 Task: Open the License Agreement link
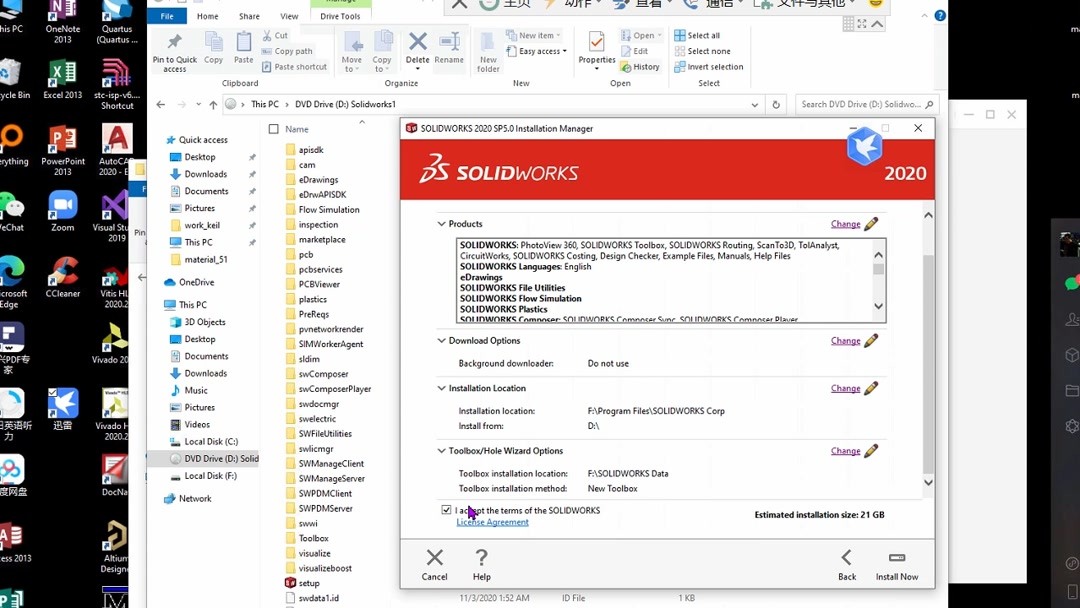click(493, 522)
